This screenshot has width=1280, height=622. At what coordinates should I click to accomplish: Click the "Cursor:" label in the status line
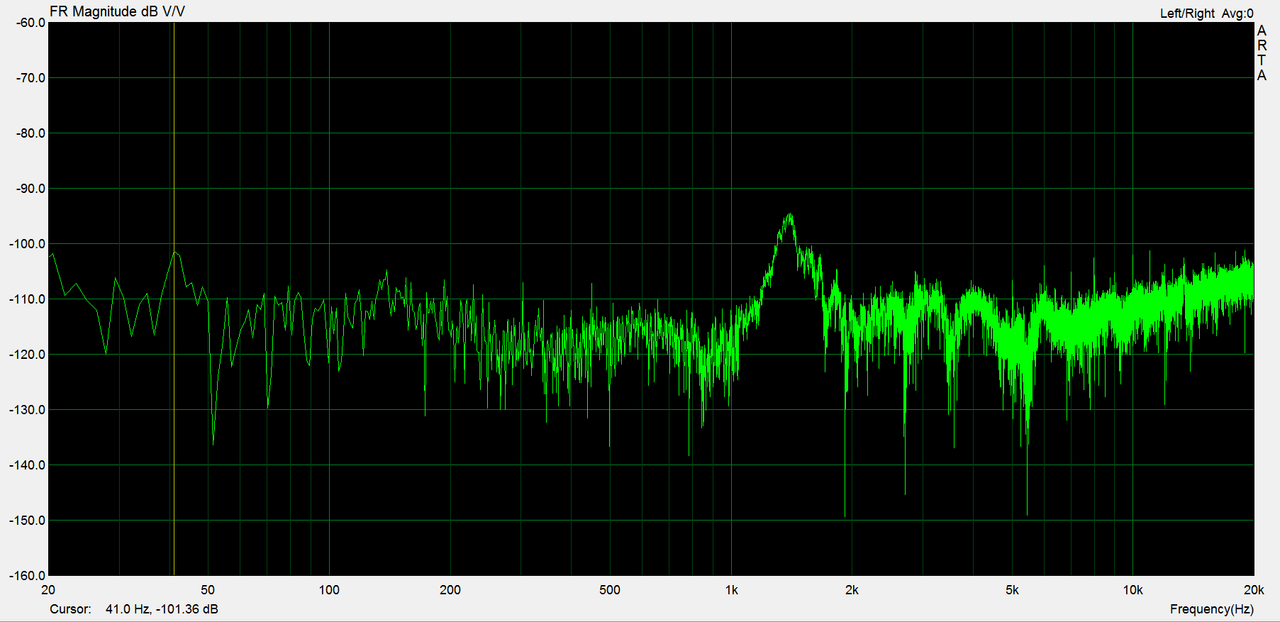coord(70,609)
